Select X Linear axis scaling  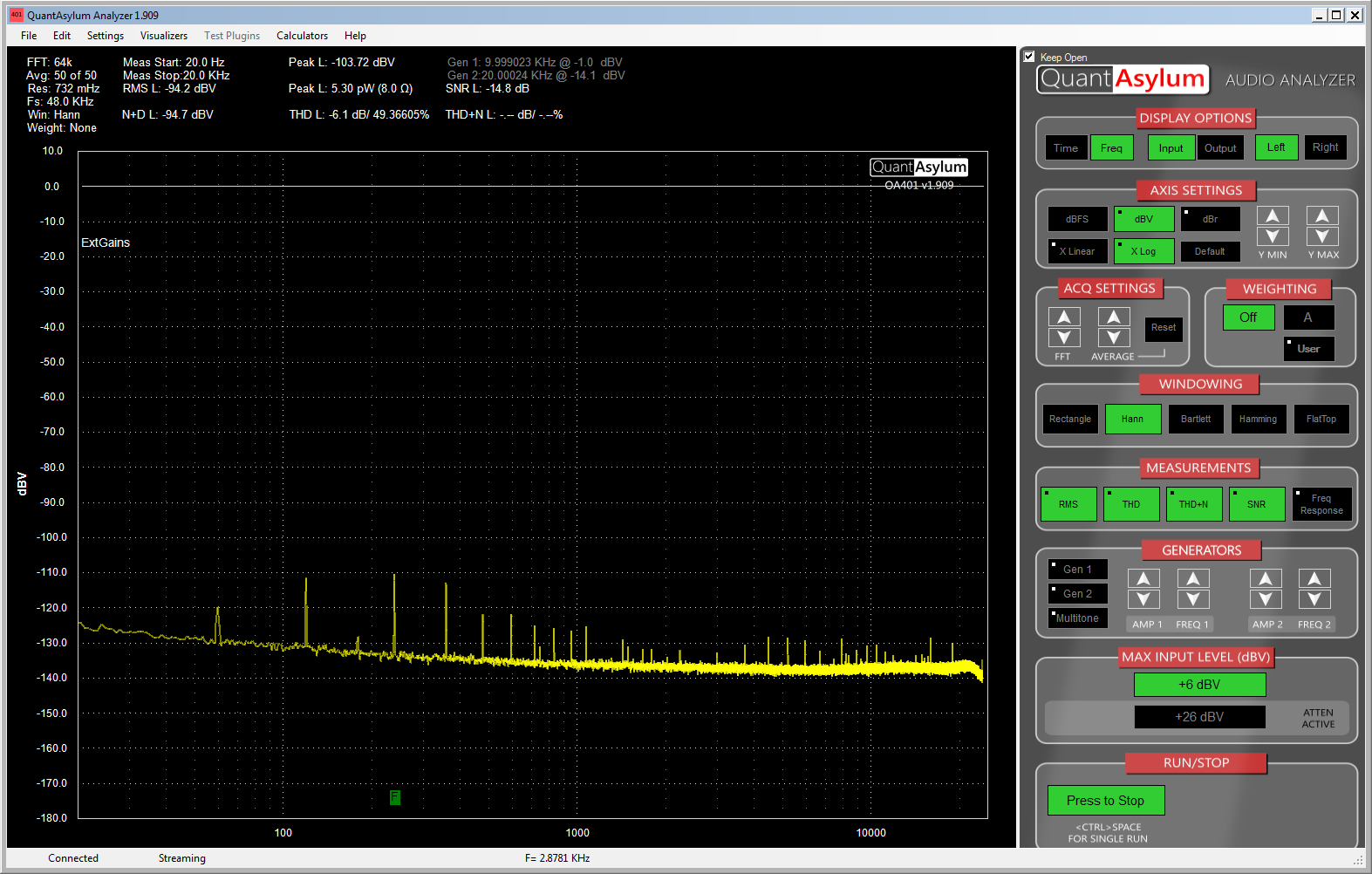click(1078, 251)
